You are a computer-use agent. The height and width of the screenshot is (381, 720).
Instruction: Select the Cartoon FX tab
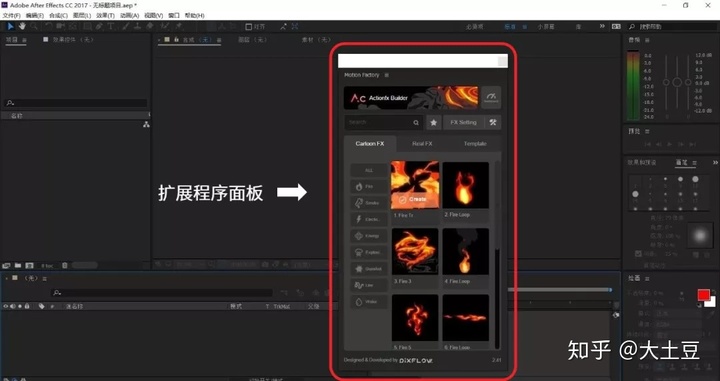click(x=370, y=144)
